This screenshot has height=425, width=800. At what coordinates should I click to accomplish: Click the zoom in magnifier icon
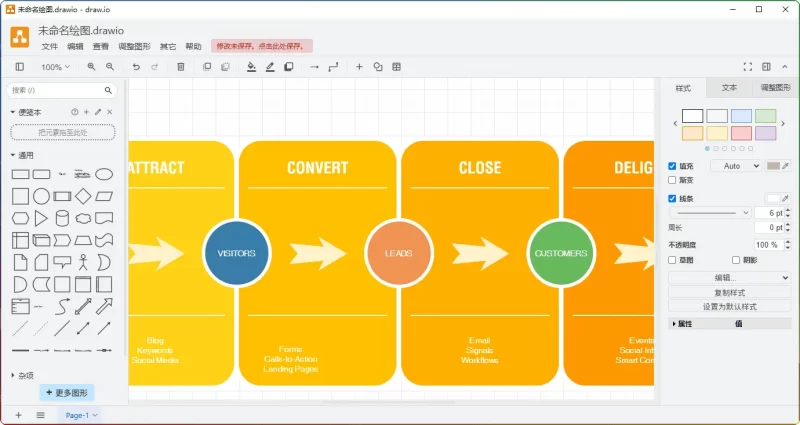[92, 67]
